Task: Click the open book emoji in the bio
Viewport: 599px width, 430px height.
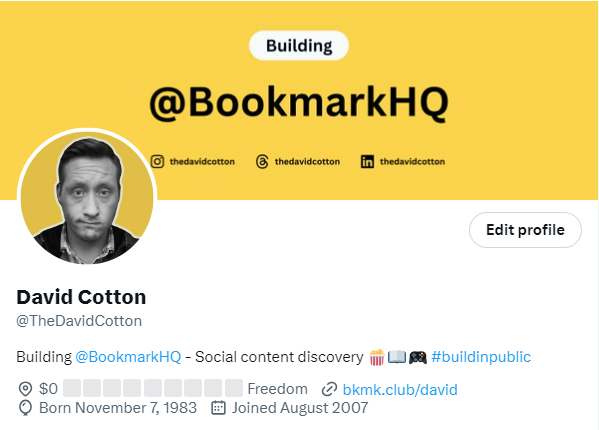Action: 397,357
